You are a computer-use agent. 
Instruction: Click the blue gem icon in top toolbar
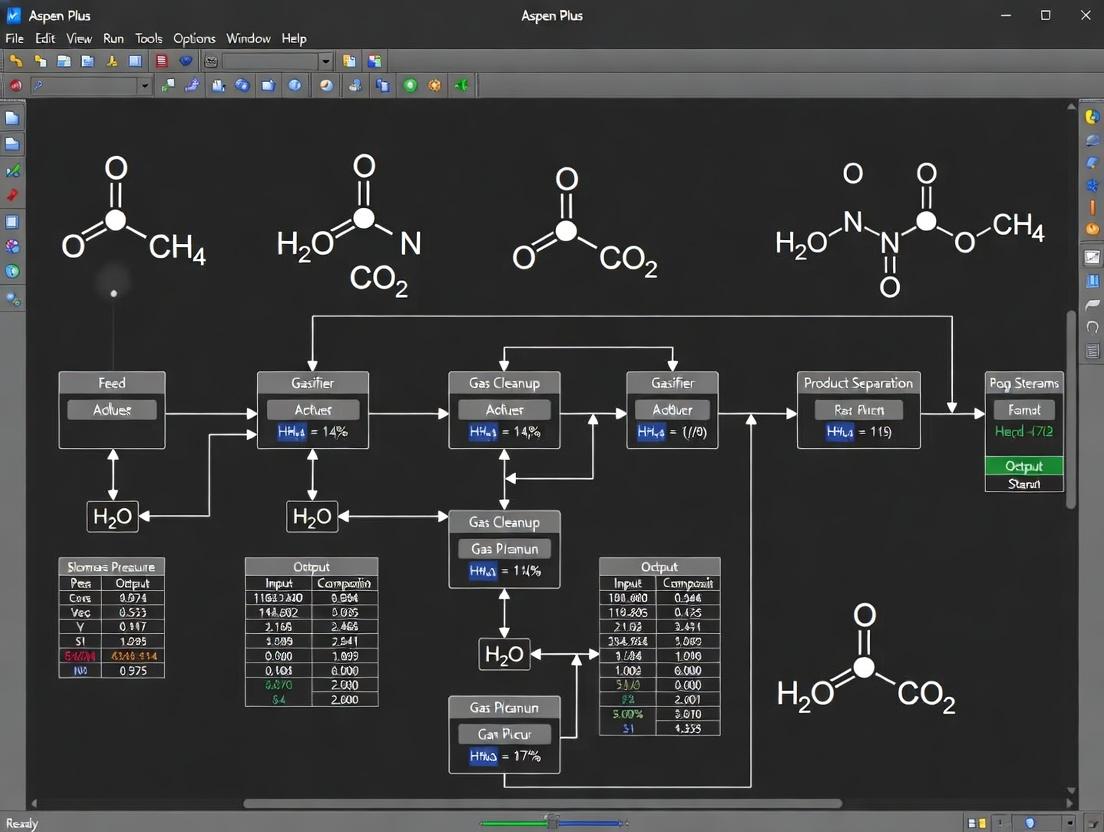(x=186, y=61)
